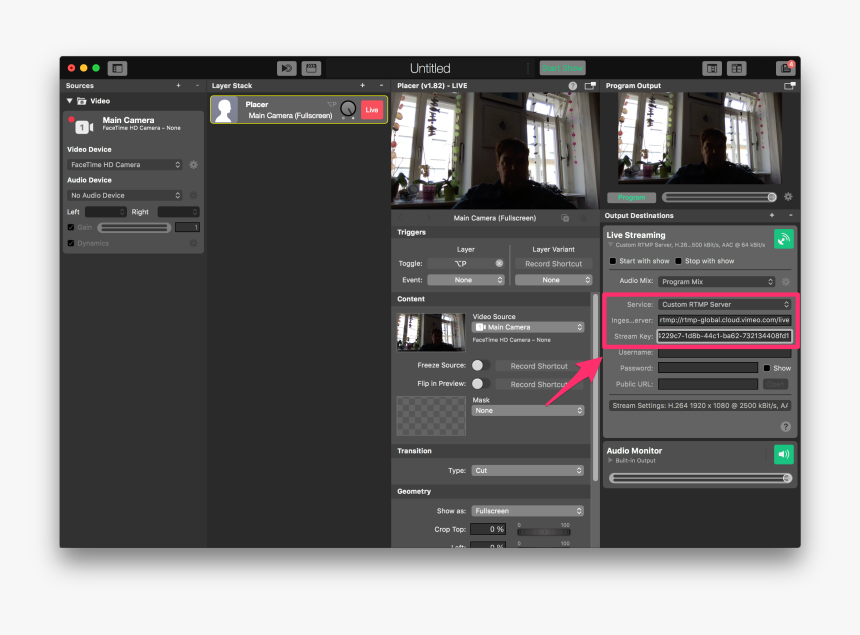Open Live Streaming help question mark
The height and width of the screenshot is (635, 860).
[x=785, y=427]
